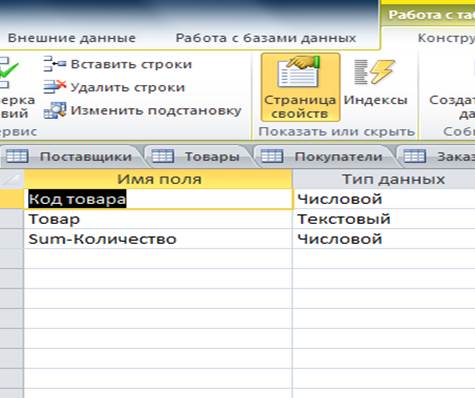The image size is (475, 398).
Task: Select the Sum-Количество field name cell
Action: coord(158,239)
